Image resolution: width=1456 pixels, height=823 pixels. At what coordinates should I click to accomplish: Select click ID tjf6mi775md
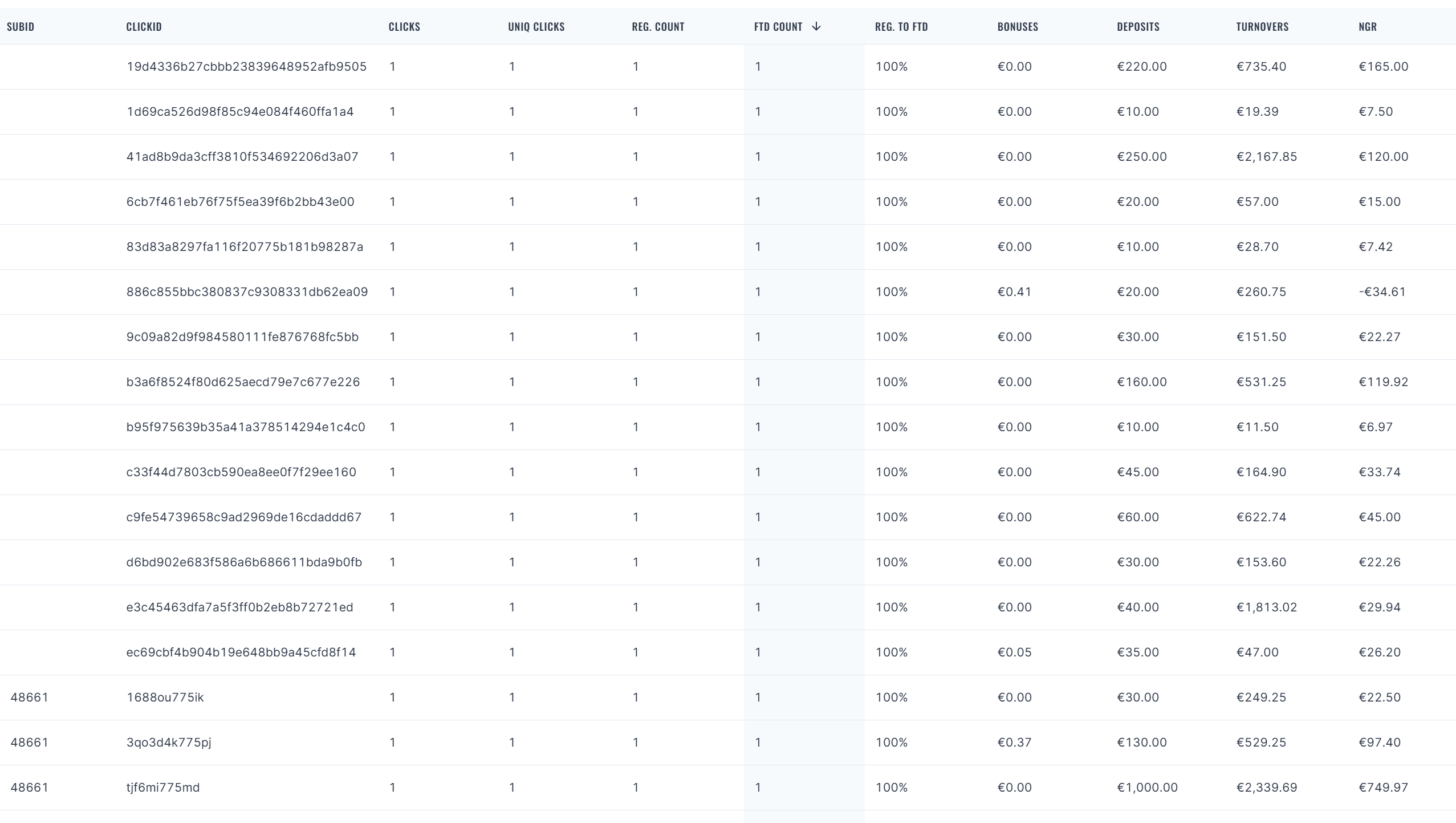(163, 788)
